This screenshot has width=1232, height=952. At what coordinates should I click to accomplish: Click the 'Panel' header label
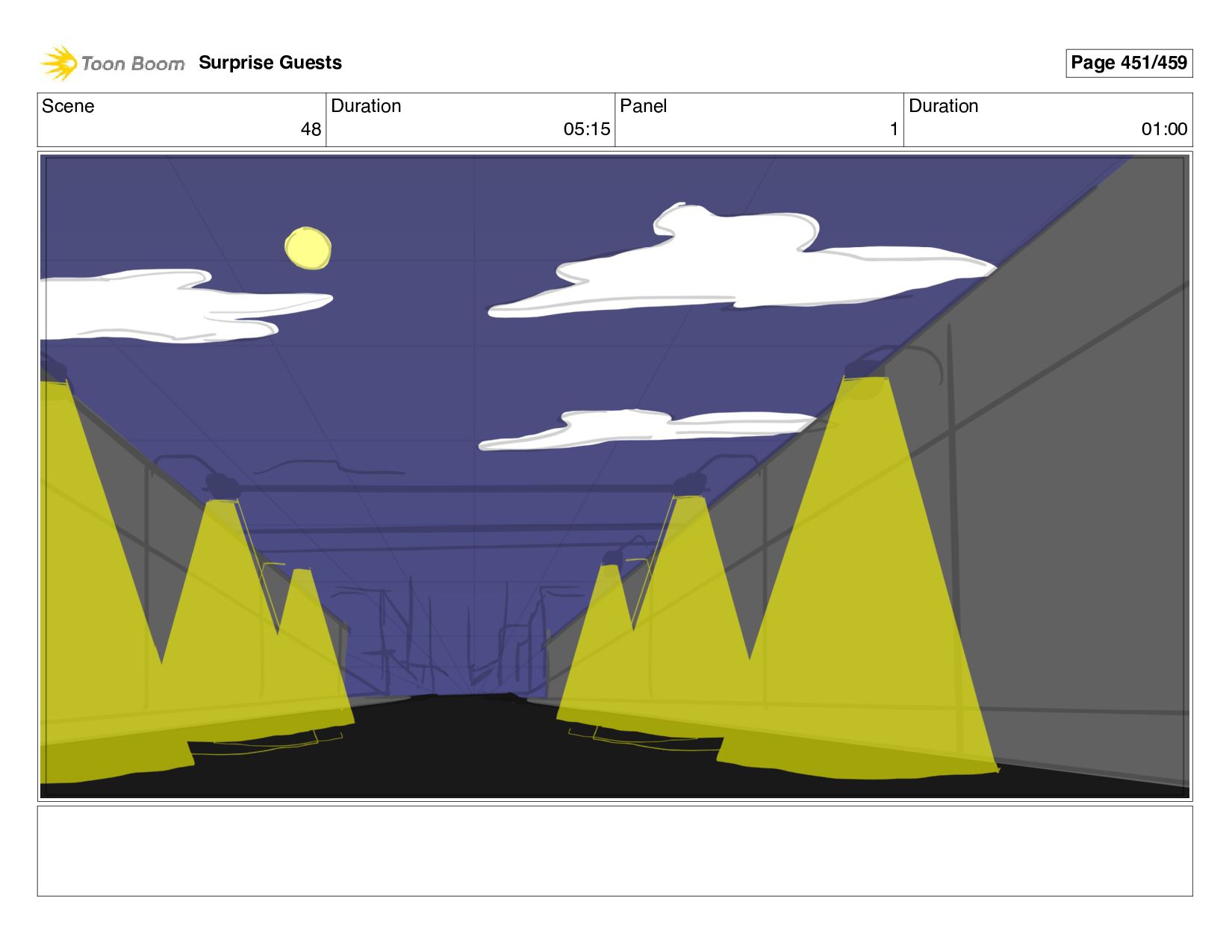(643, 106)
